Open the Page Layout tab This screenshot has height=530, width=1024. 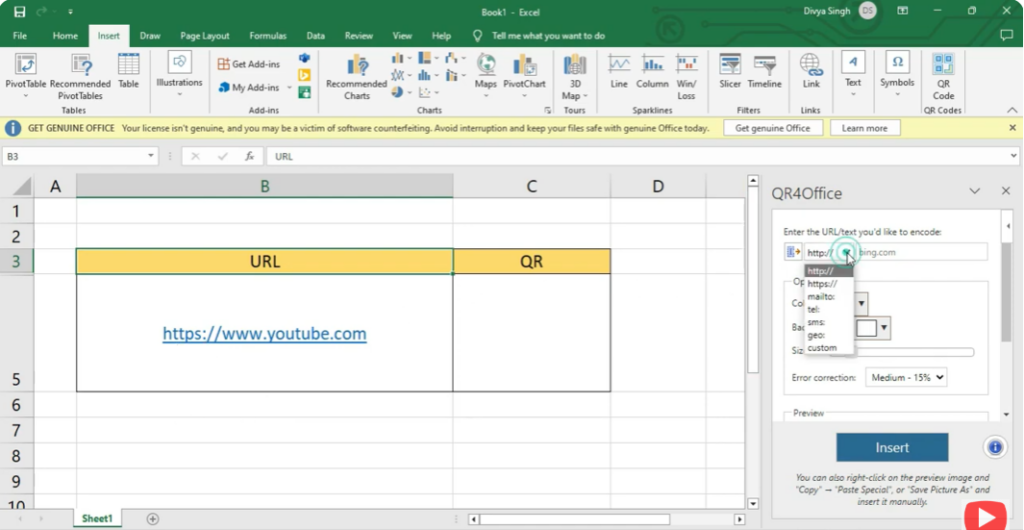(x=204, y=36)
